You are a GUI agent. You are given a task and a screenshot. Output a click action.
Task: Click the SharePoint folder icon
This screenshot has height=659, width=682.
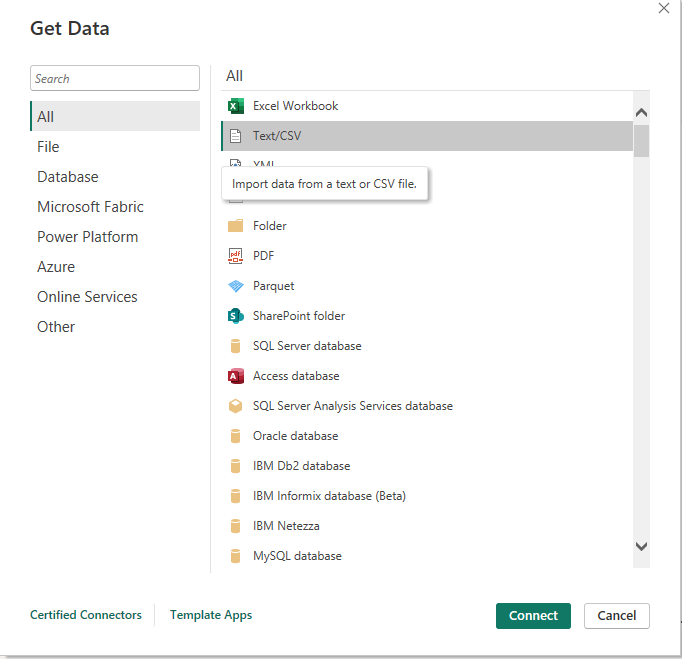[x=235, y=316]
